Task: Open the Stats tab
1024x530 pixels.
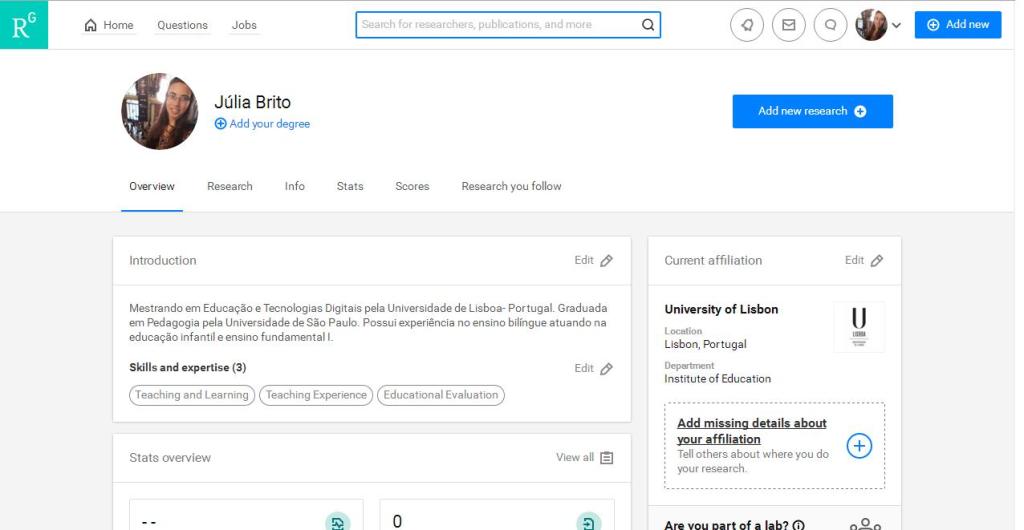Action: point(350,186)
